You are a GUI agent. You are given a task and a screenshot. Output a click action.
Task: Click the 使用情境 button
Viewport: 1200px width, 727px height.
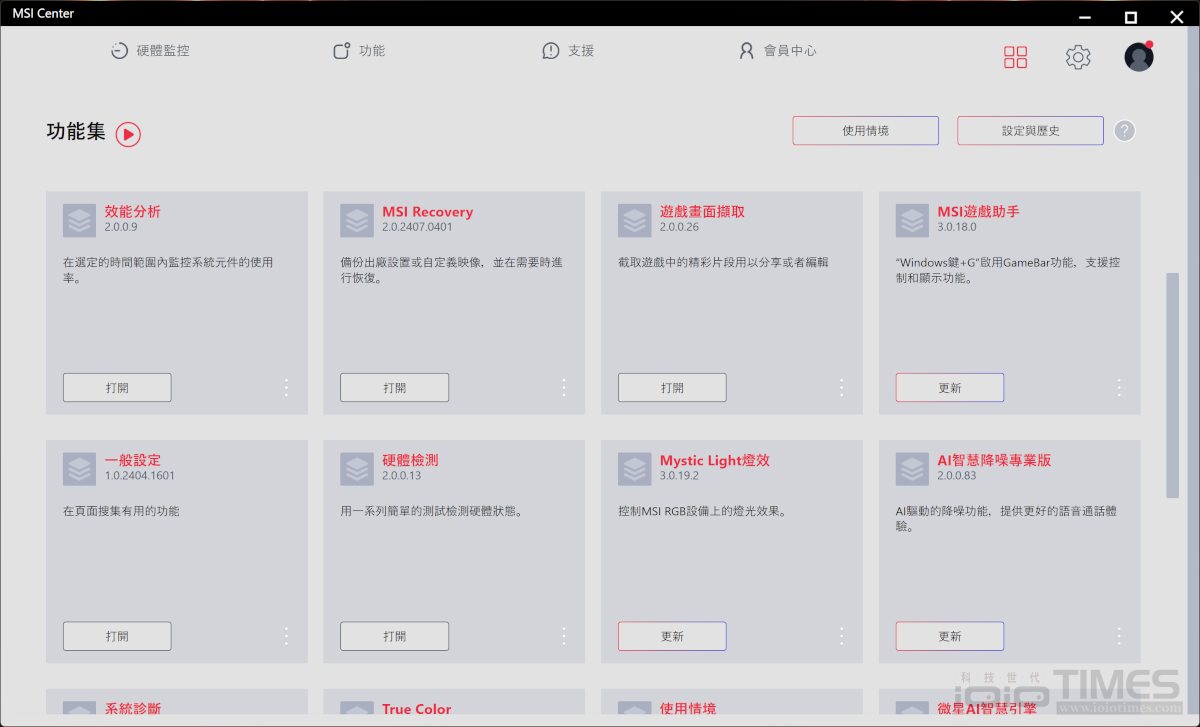tap(866, 131)
